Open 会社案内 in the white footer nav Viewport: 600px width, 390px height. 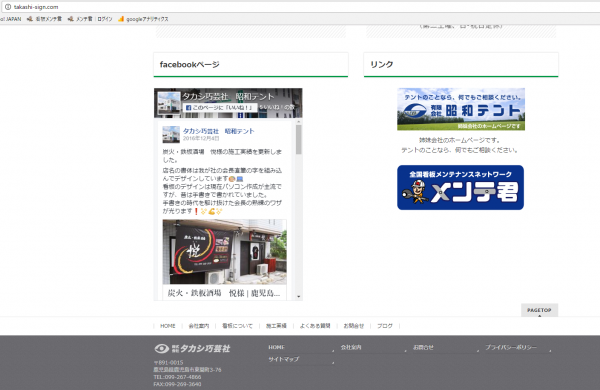(x=199, y=326)
